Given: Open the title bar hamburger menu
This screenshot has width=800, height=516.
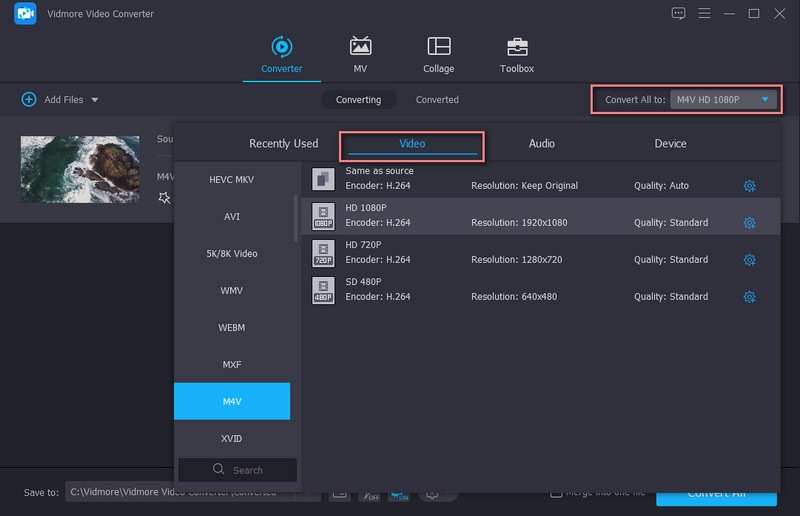Looking at the screenshot, I should coord(705,13).
